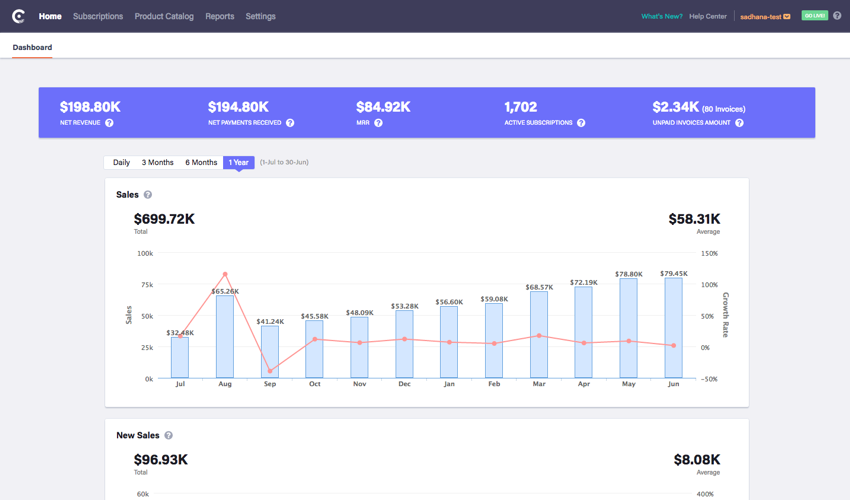Image resolution: width=850 pixels, height=500 pixels.
Task: Open the What's New? link
Action: click(662, 16)
